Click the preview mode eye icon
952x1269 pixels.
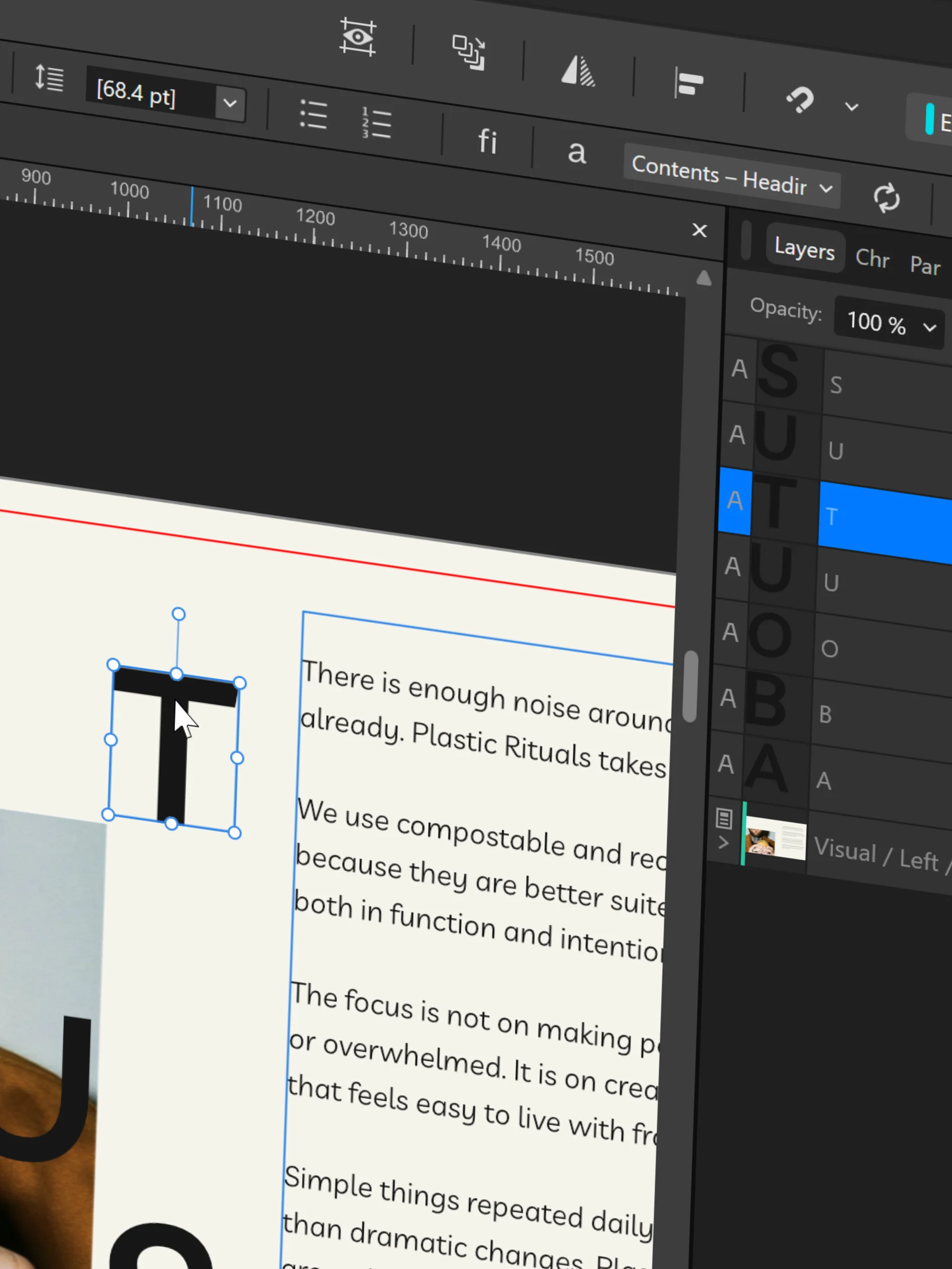(x=357, y=37)
